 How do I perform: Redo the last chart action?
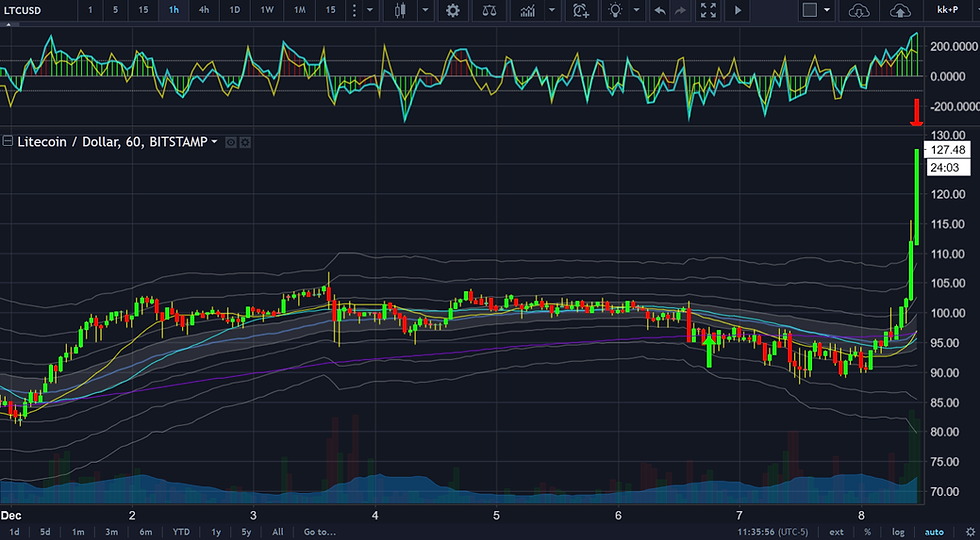click(x=681, y=10)
